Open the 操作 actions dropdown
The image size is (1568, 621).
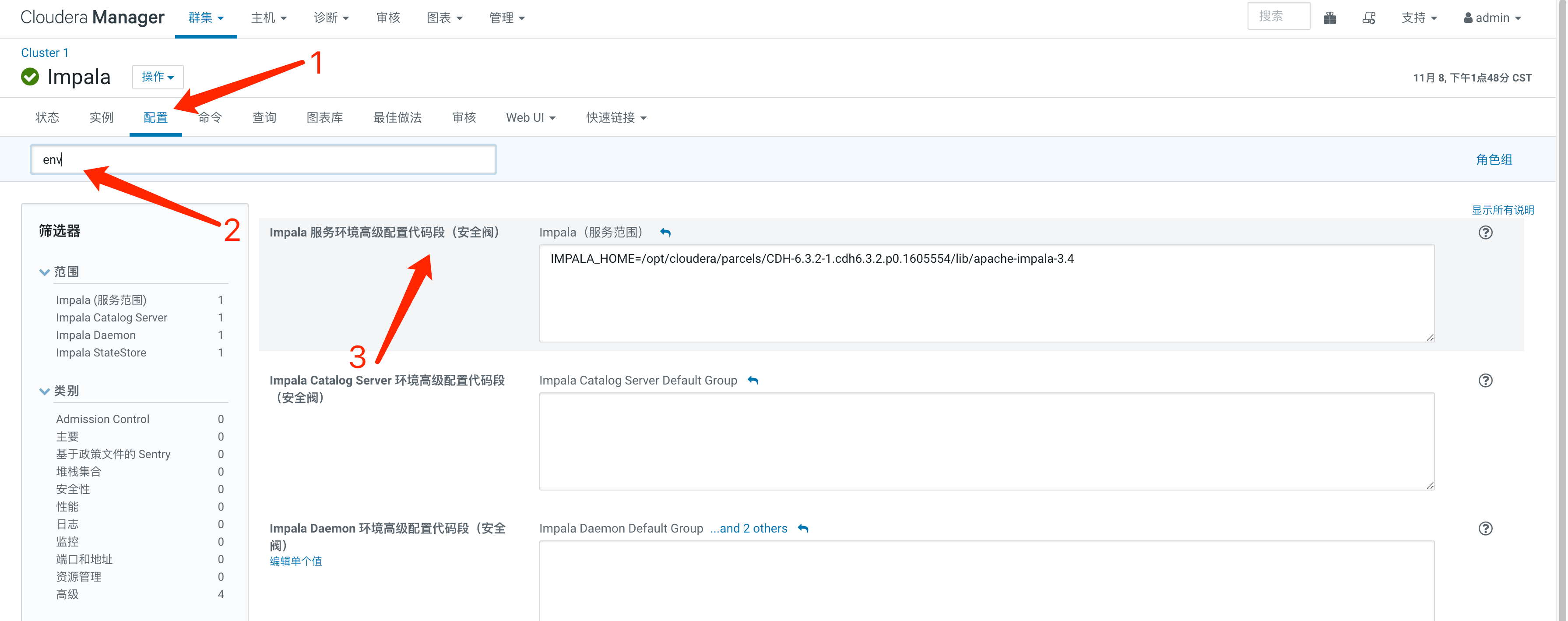click(x=158, y=77)
